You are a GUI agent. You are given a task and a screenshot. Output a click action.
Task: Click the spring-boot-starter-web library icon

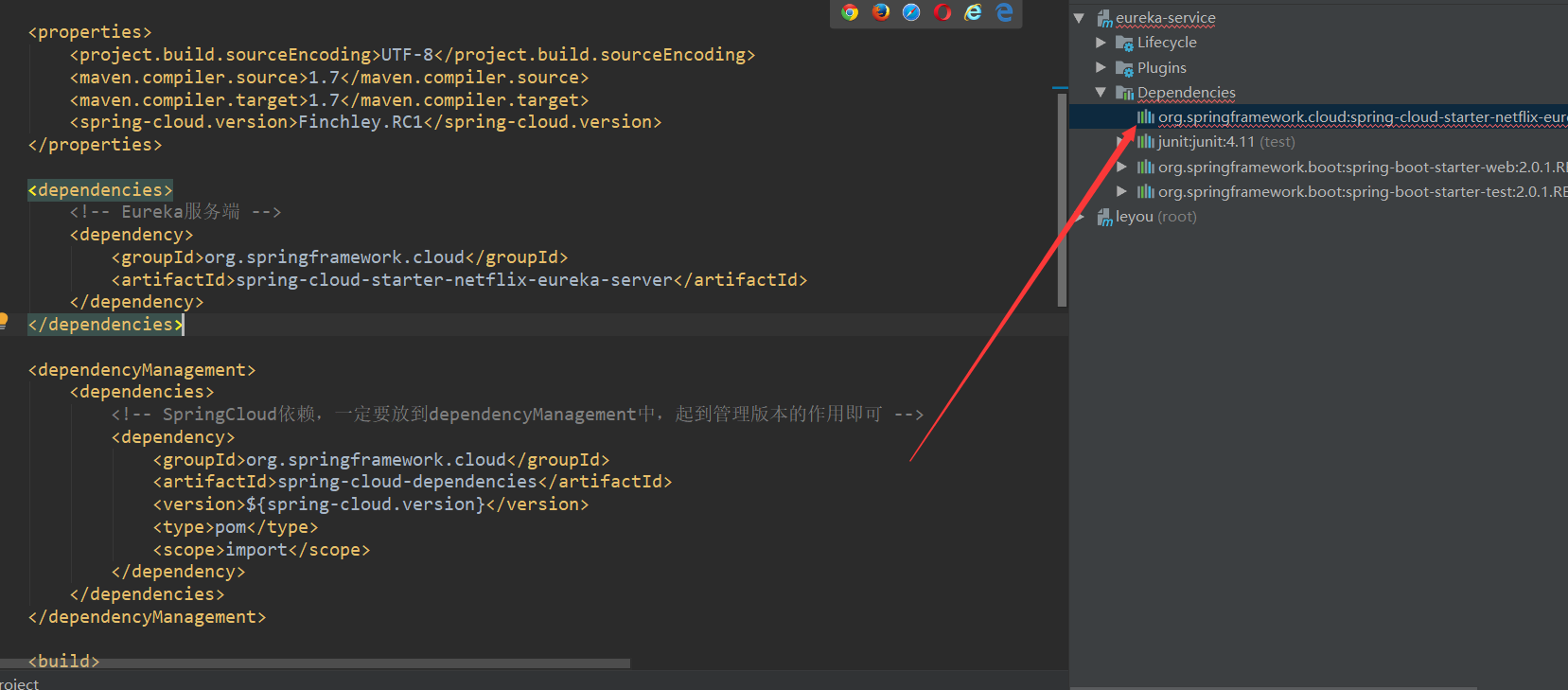[x=1145, y=167]
